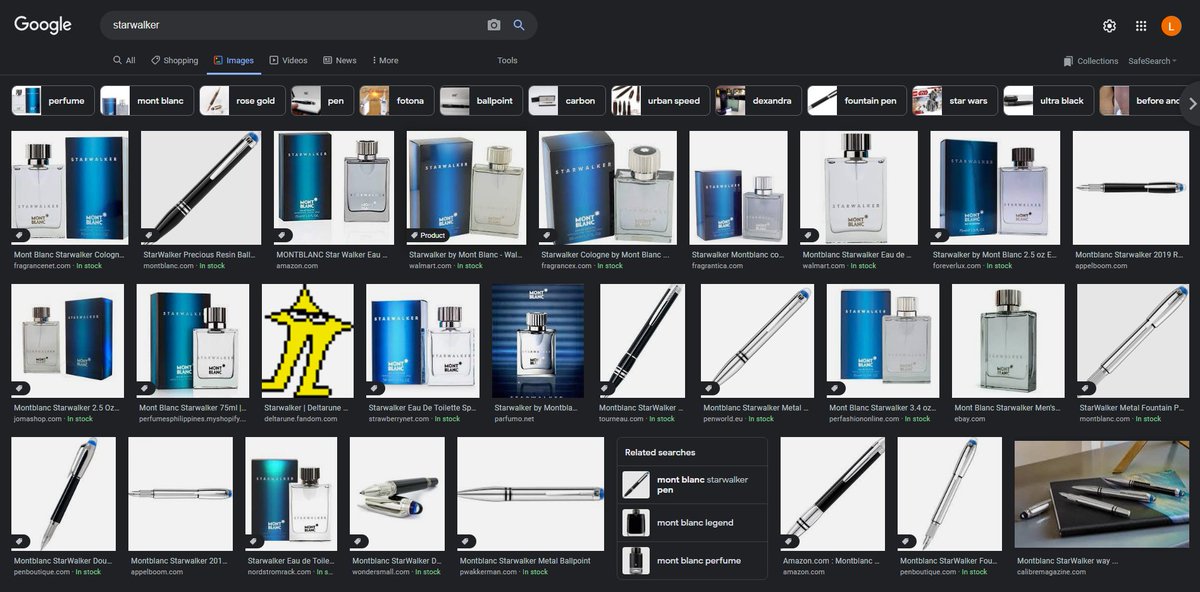Open StarWalker Metal Fountain Pen image
Image resolution: width=1200 pixels, height=592 pixels.
coord(1132,341)
